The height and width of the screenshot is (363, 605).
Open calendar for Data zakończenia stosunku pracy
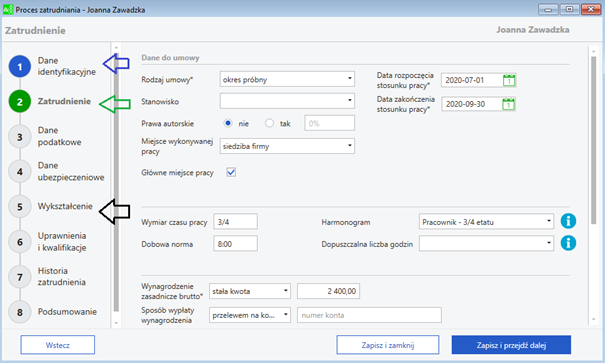pos(509,104)
